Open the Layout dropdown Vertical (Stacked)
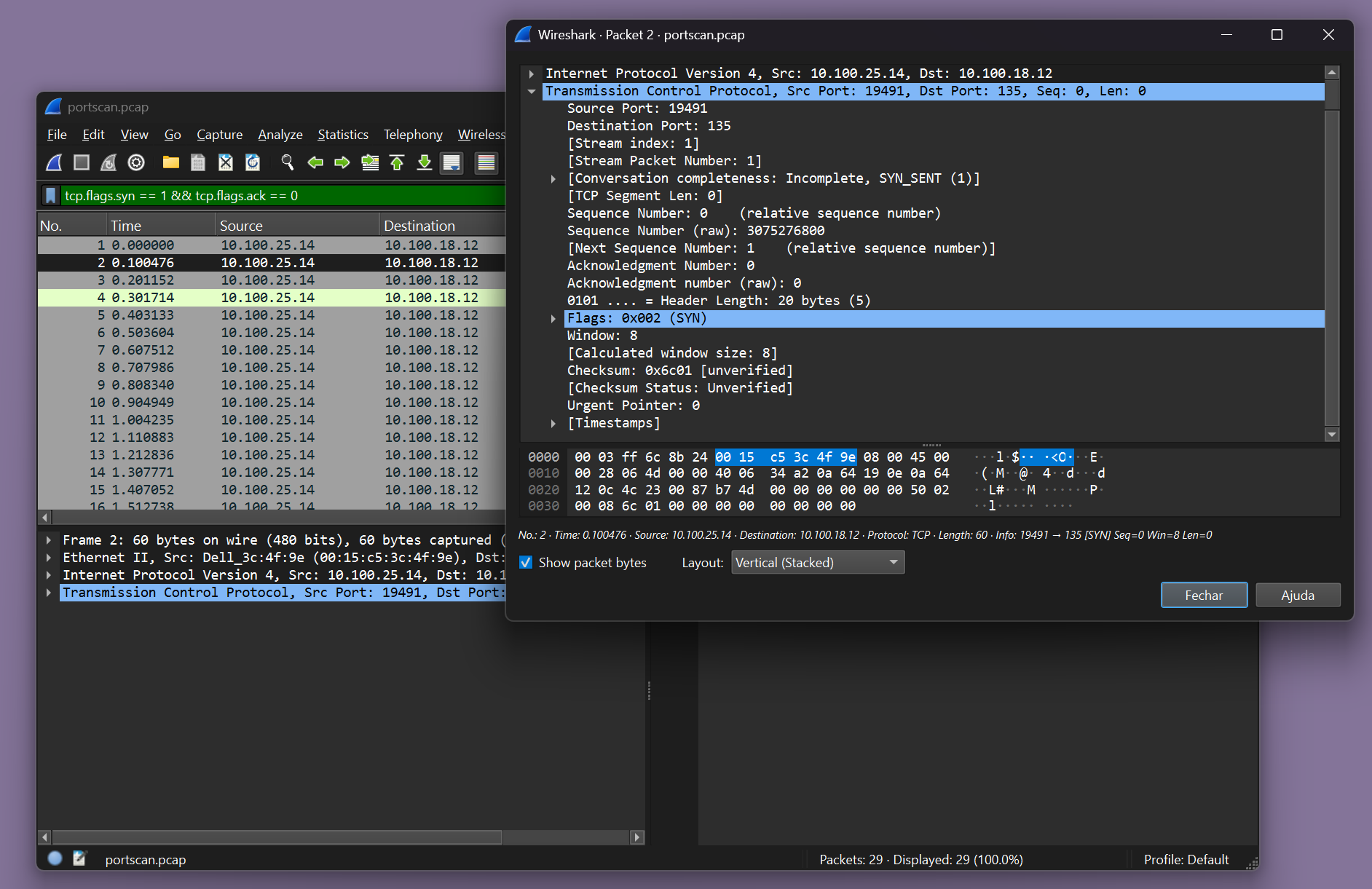Screen dimensions: 1372x889 tap(818, 562)
